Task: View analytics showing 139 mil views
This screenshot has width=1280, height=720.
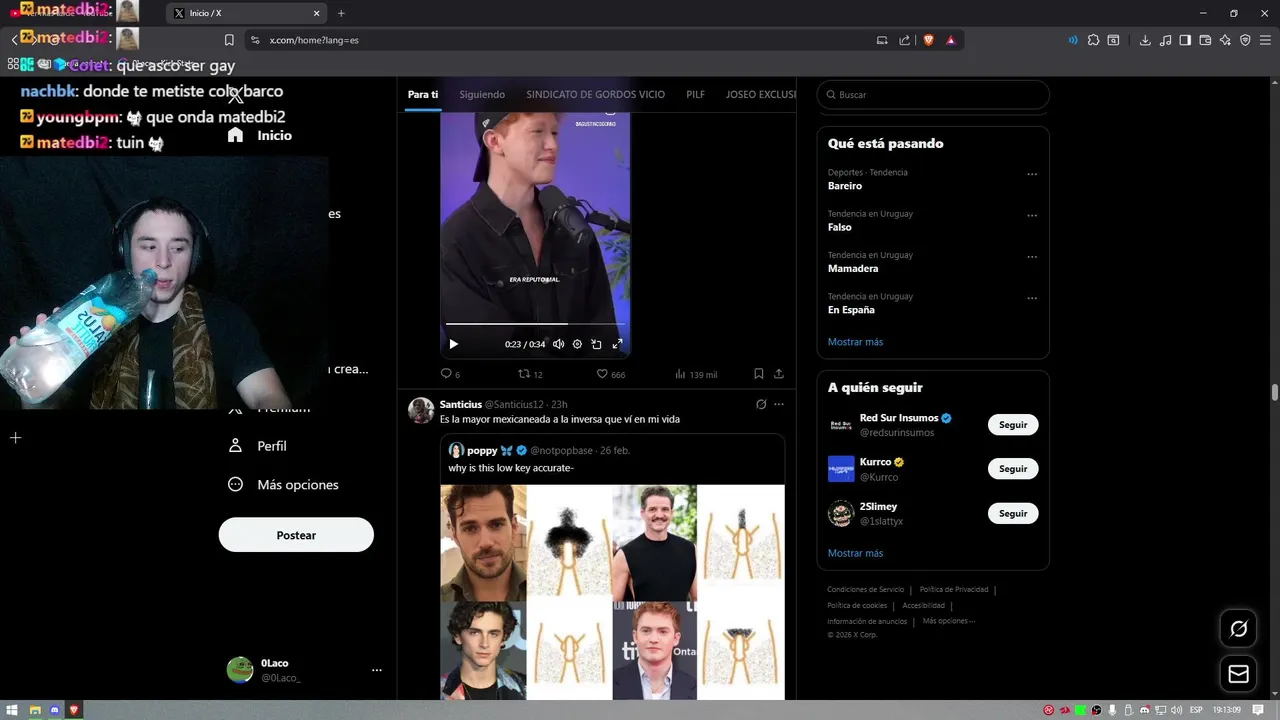Action: click(x=696, y=374)
